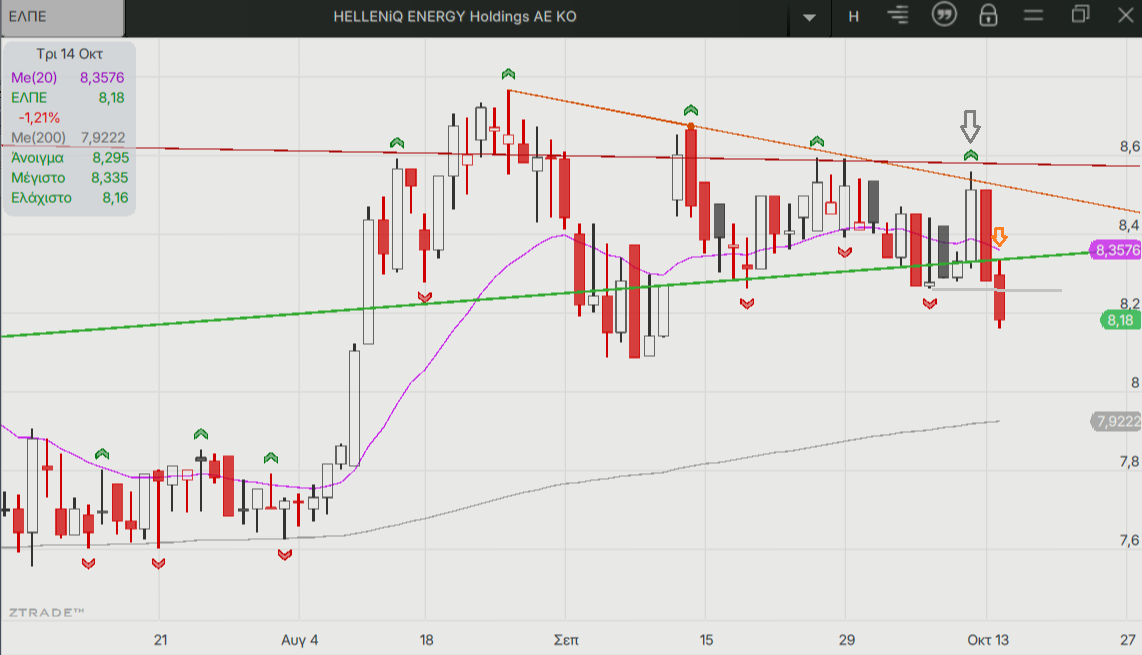Click the highest green up chevron marker
The height and width of the screenshot is (655, 1142).
(508, 74)
